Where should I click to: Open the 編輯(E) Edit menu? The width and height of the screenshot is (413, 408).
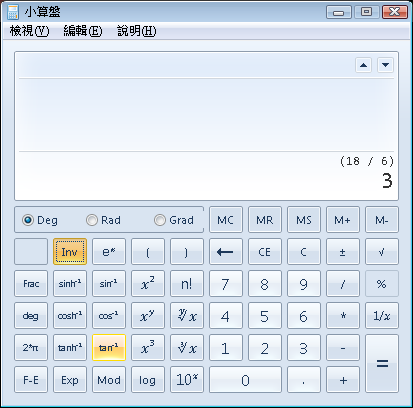click(83, 31)
